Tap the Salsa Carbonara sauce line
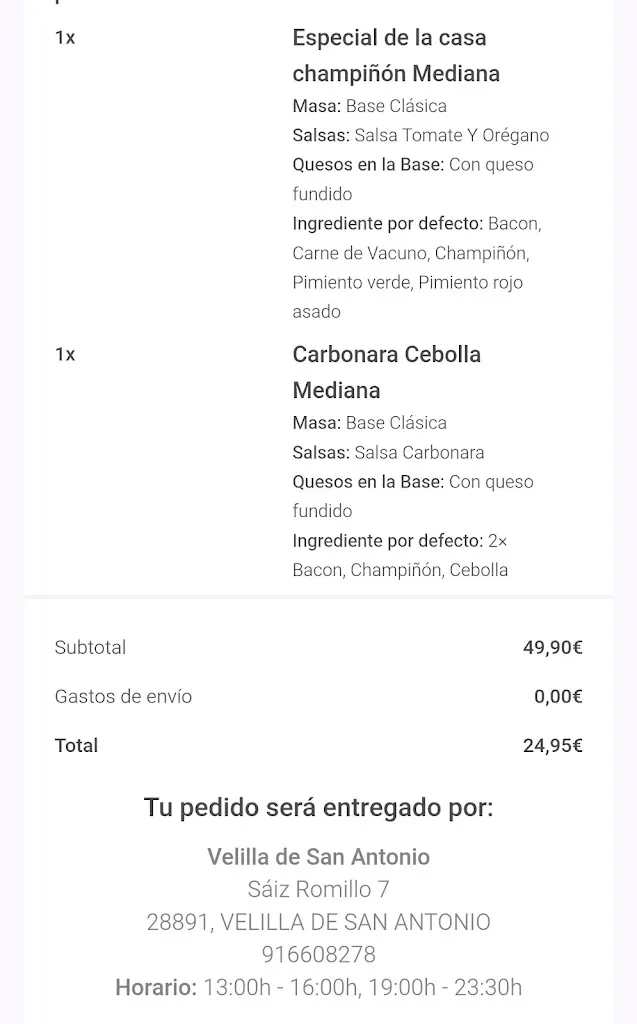The height and width of the screenshot is (1024, 637). coord(388,452)
